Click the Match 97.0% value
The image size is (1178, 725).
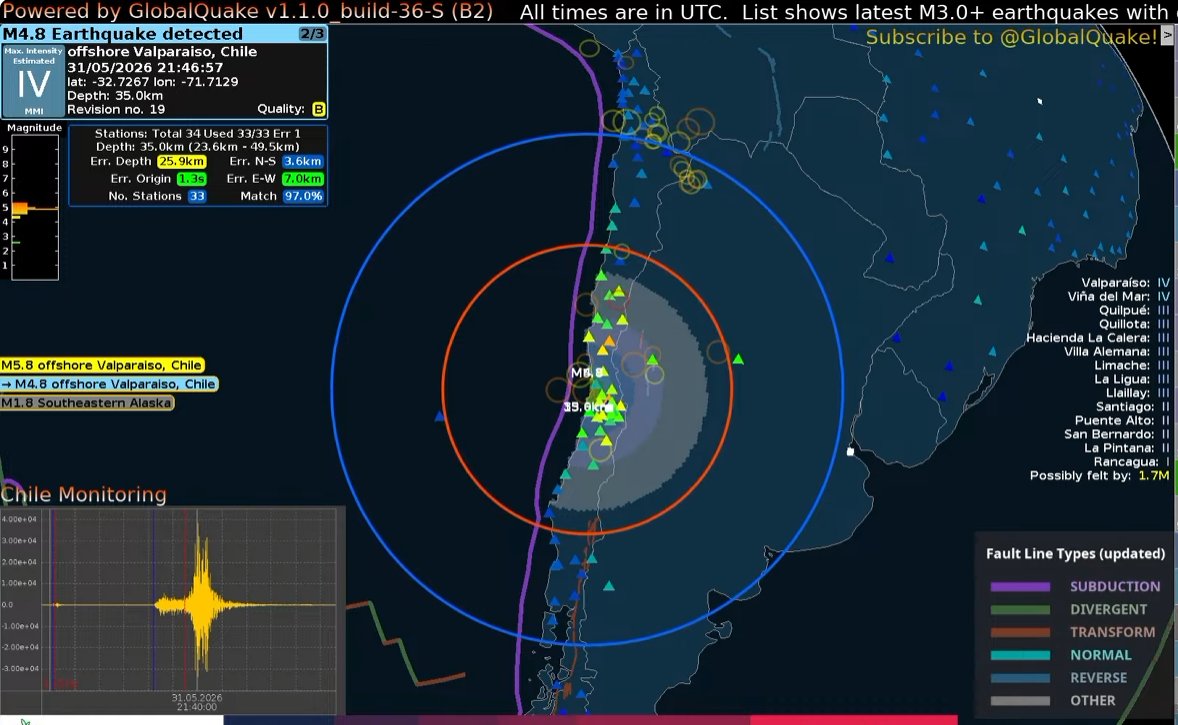click(303, 196)
